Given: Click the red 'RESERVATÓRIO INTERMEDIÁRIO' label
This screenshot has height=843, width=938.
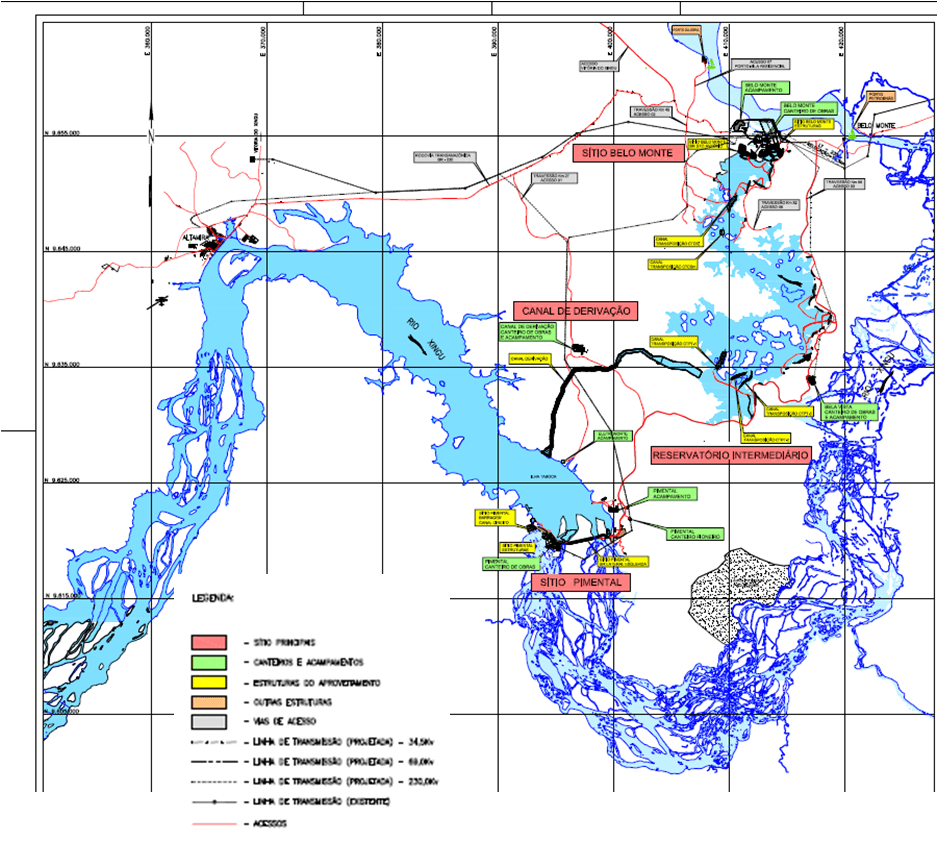Looking at the screenshot, I should point(730,455).
